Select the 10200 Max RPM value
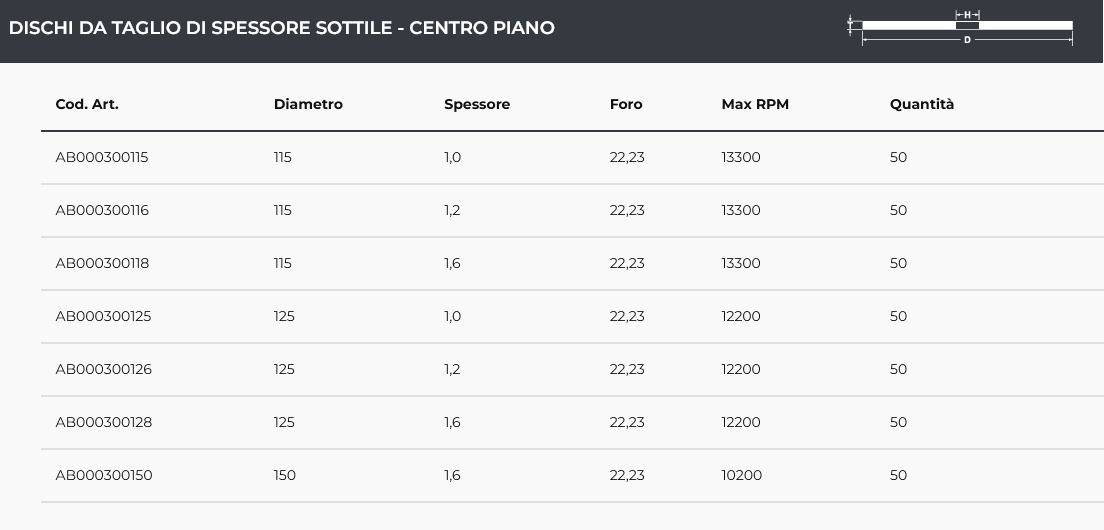The width and height of the screenshot is (1104, 530). tap(741, 476)
